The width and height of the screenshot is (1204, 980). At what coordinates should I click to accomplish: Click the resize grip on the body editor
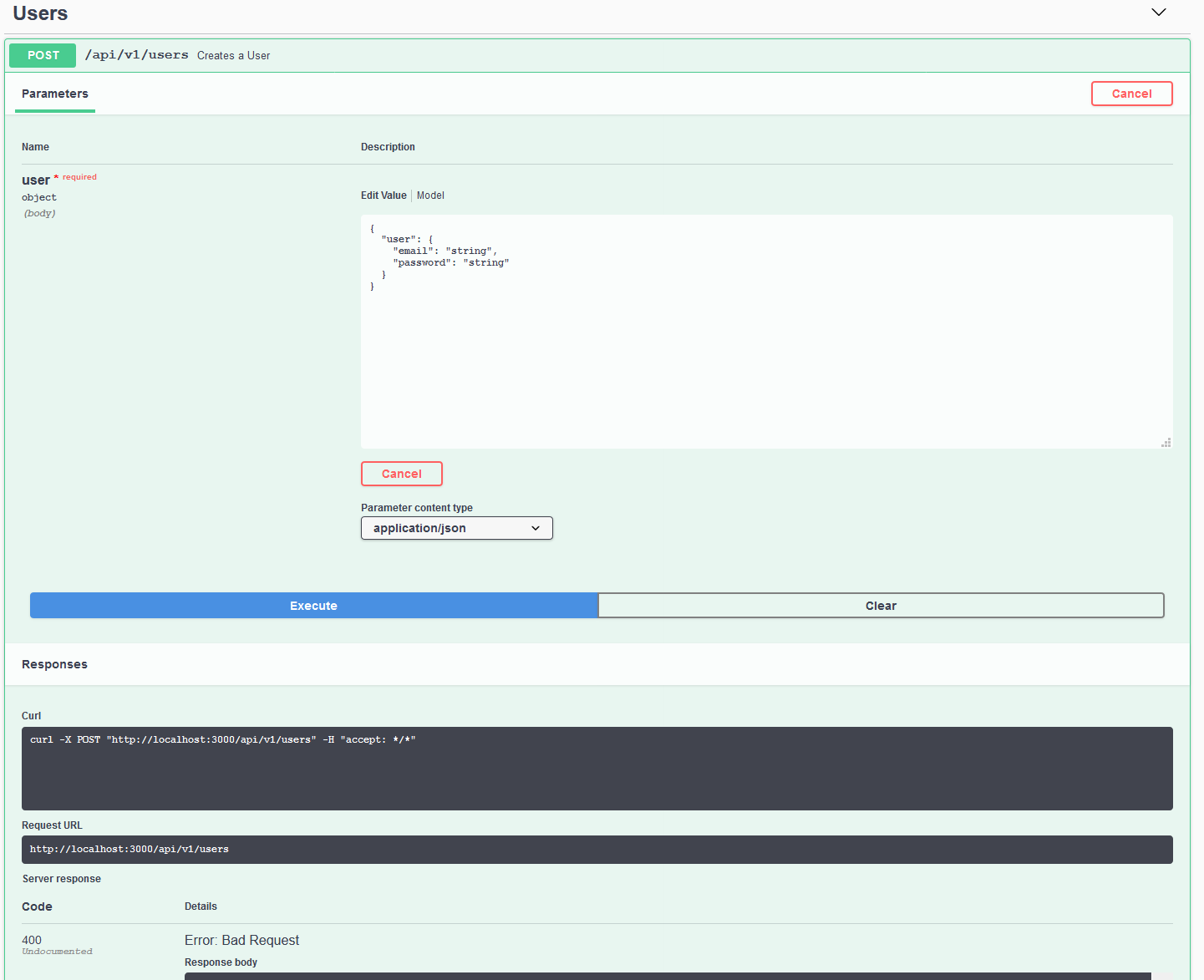pyautogui.click(x=1166, y=443)
